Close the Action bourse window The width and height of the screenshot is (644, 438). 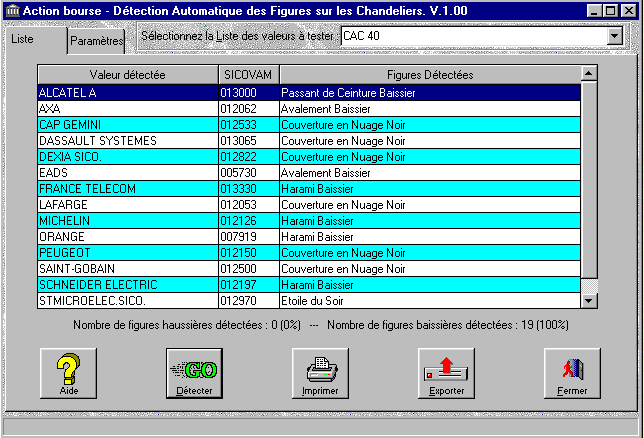pos(628,11)
